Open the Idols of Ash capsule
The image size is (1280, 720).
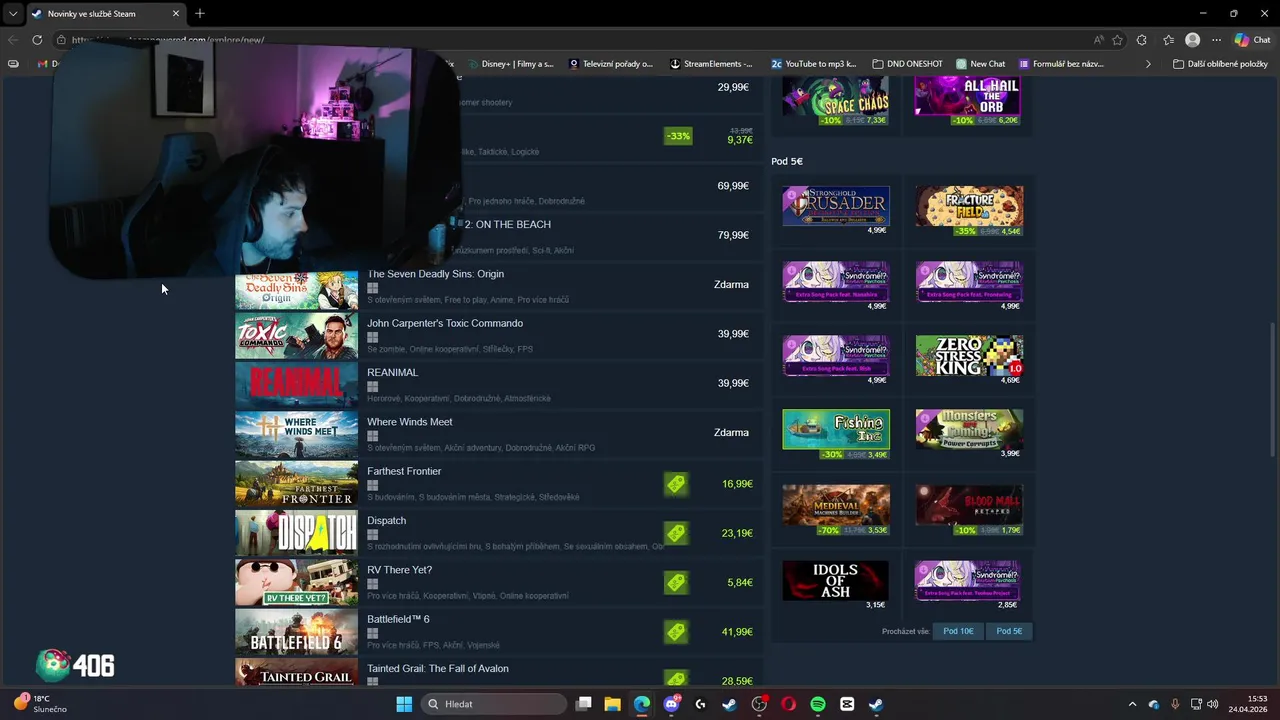click(x=836, y=581)
